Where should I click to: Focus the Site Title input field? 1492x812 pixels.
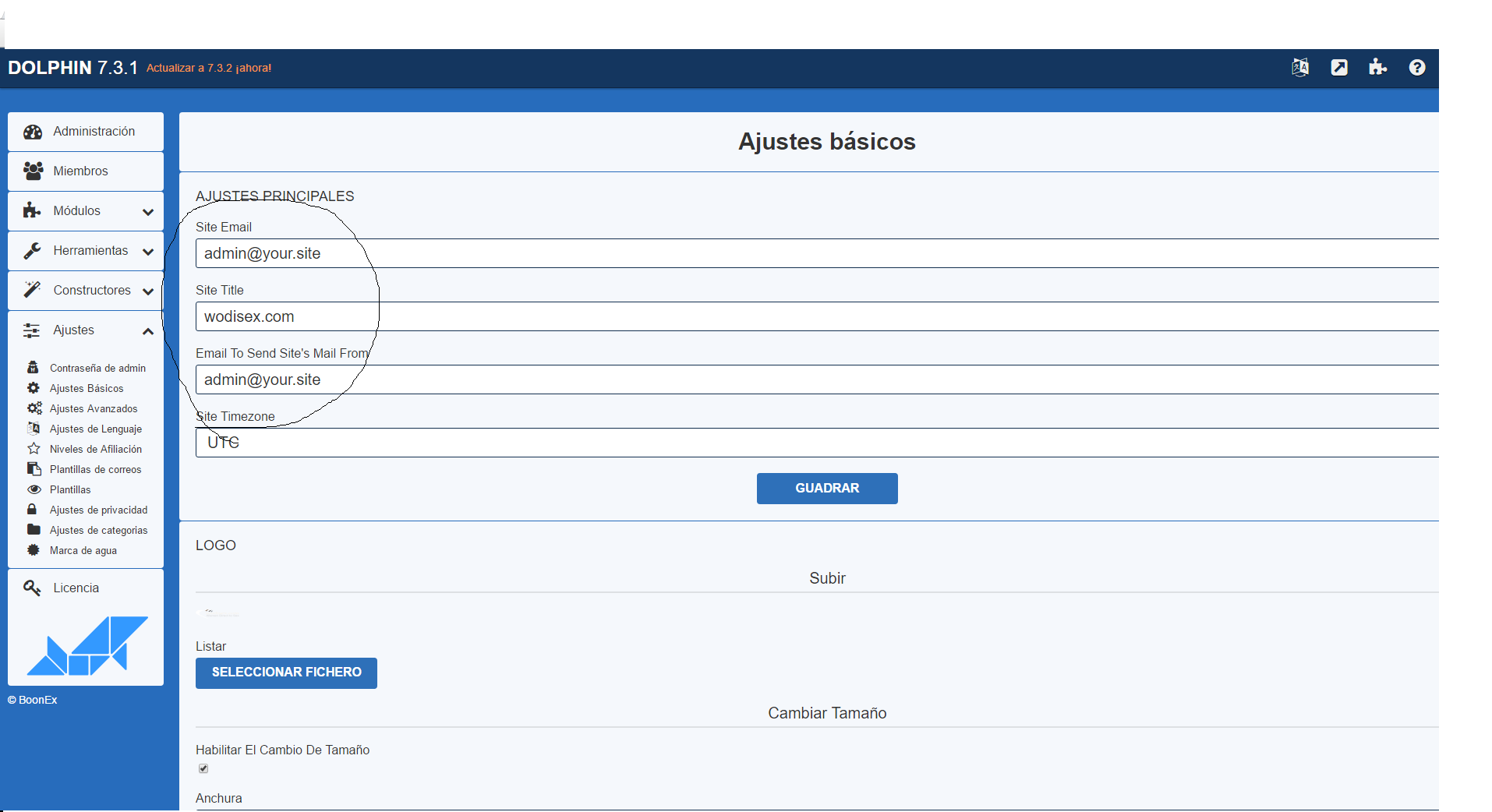pos(817,316)
